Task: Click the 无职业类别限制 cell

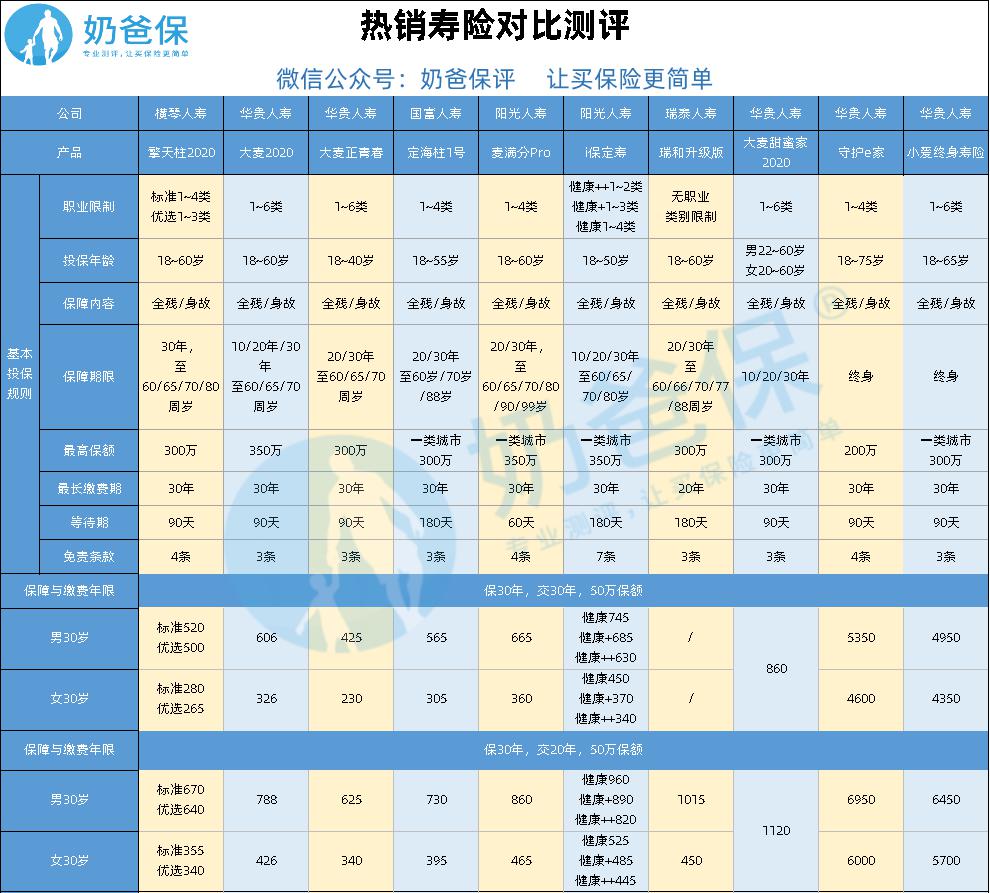Action: (x=691, y=207)
